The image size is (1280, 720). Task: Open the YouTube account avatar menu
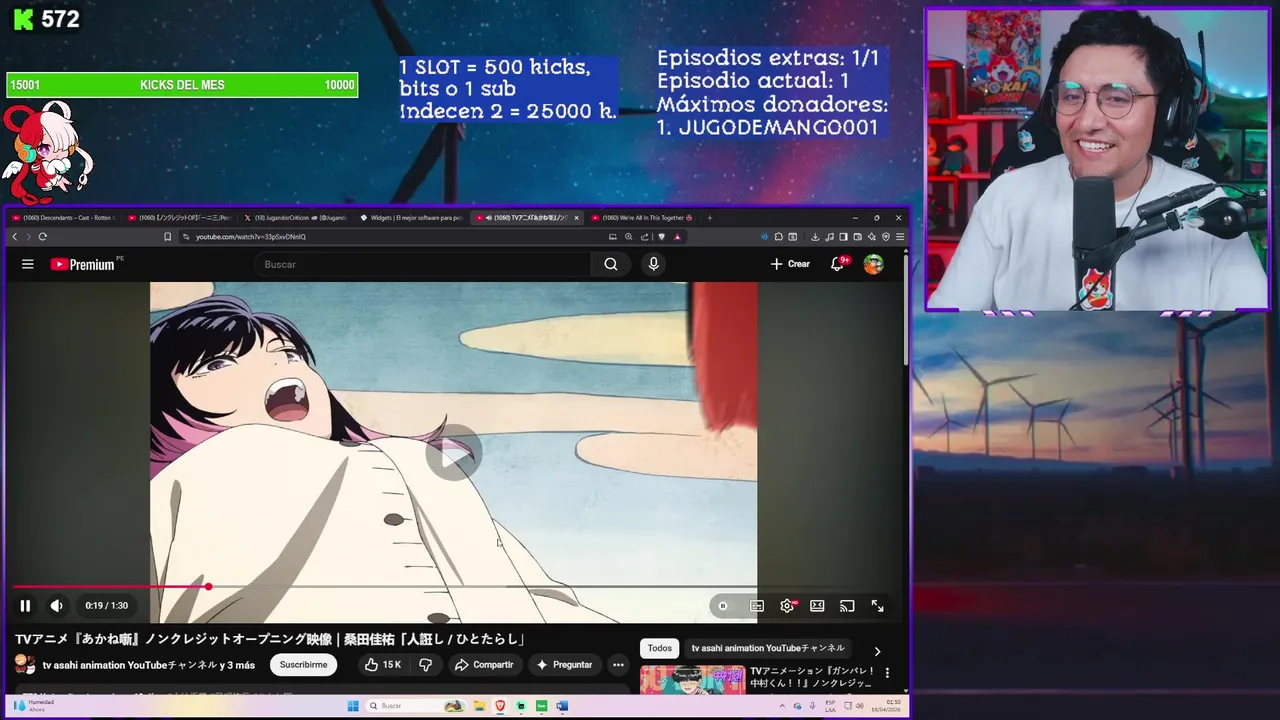tap(874, 264)
